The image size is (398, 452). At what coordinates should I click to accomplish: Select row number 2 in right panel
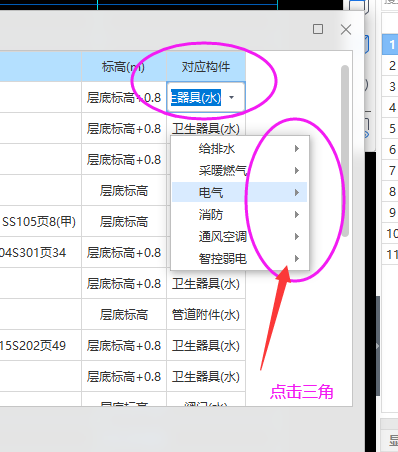tap(390, 65)
